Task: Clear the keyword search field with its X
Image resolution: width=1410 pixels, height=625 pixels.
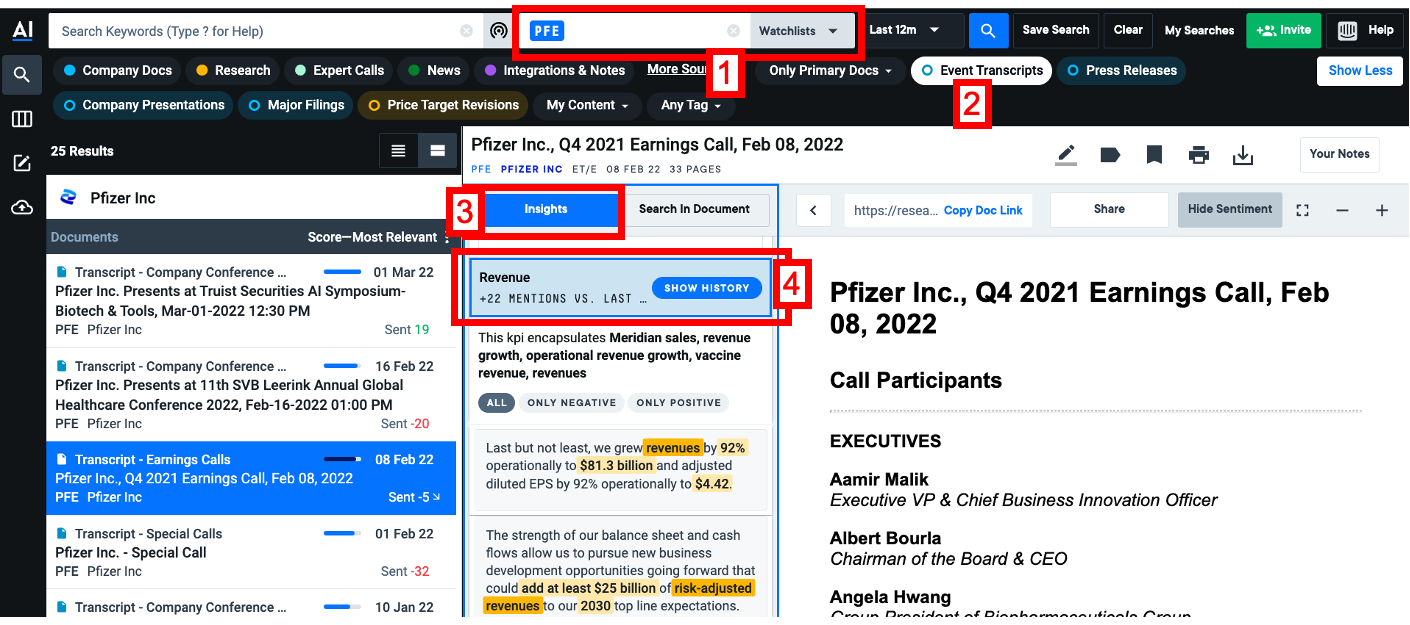Action: pyautogui.click(x=466, y=31)
